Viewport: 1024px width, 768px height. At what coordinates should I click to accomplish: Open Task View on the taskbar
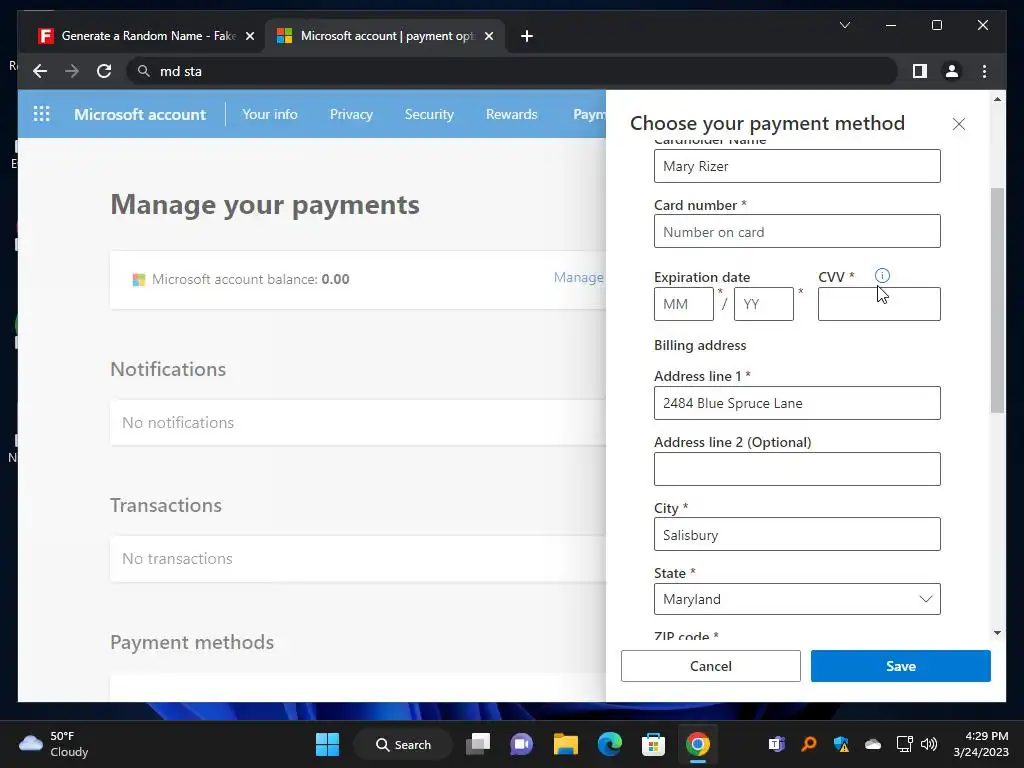click(478, 744)
